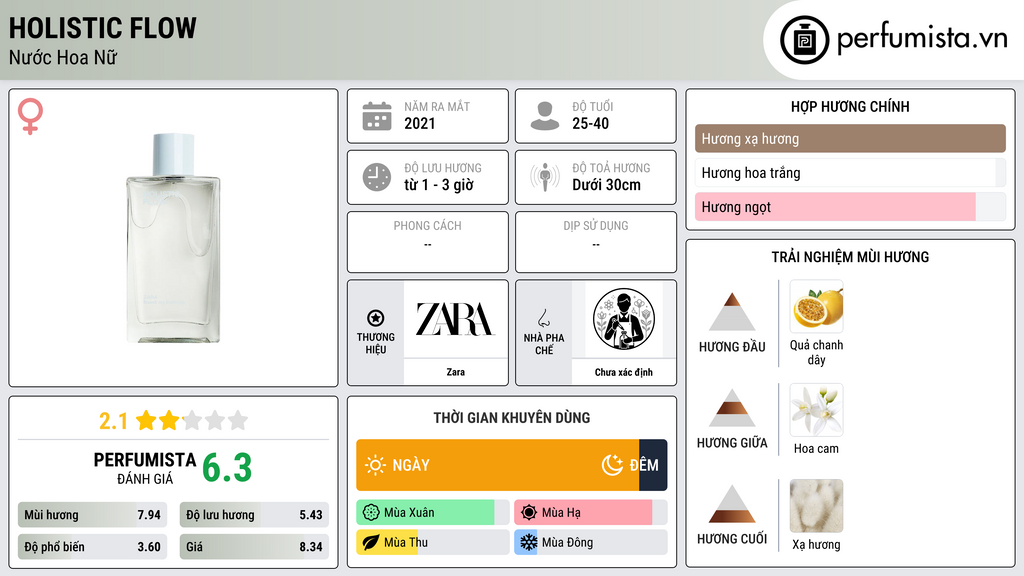Click the dark Đêm night segment
Screen dimensions: 1024x576
point(653,465)
